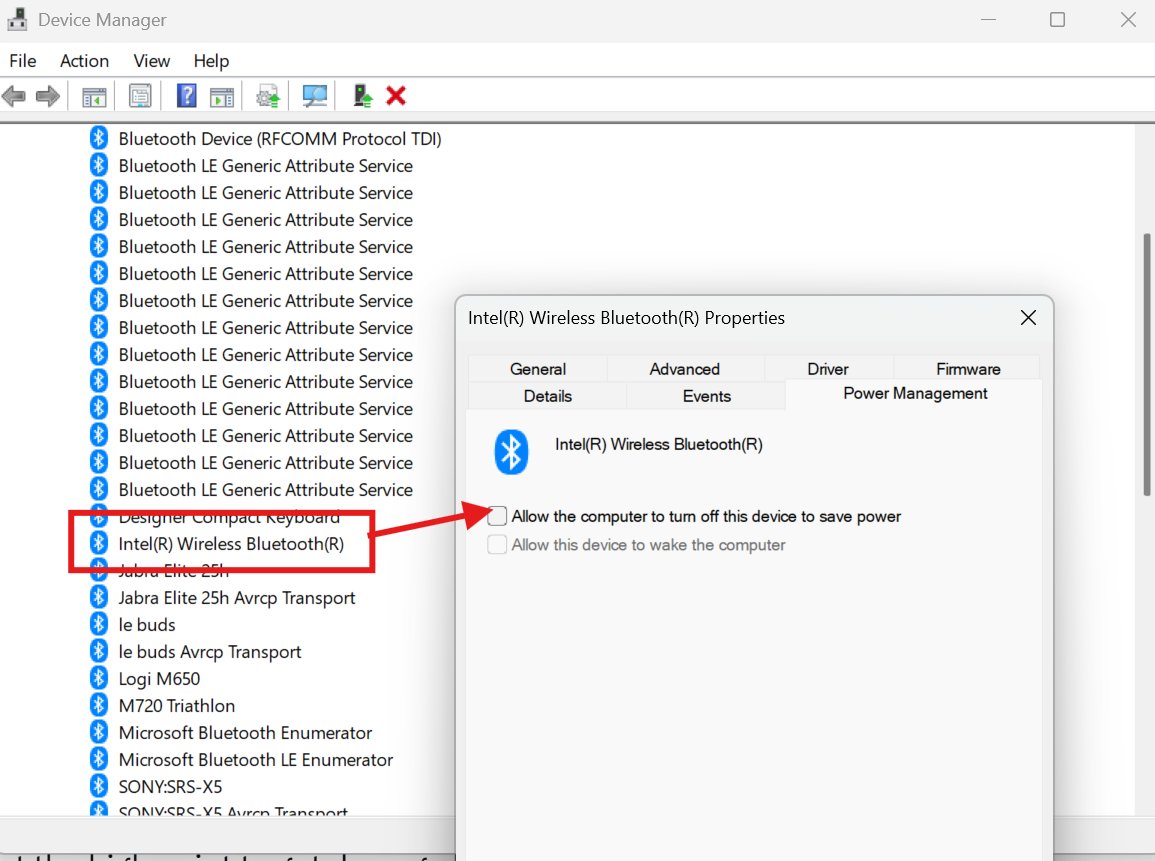The height and width of the screenshot is (861, 1155).
Task: Click the Bluetooth icon beside Logi M650
Action: pos(99,678)
